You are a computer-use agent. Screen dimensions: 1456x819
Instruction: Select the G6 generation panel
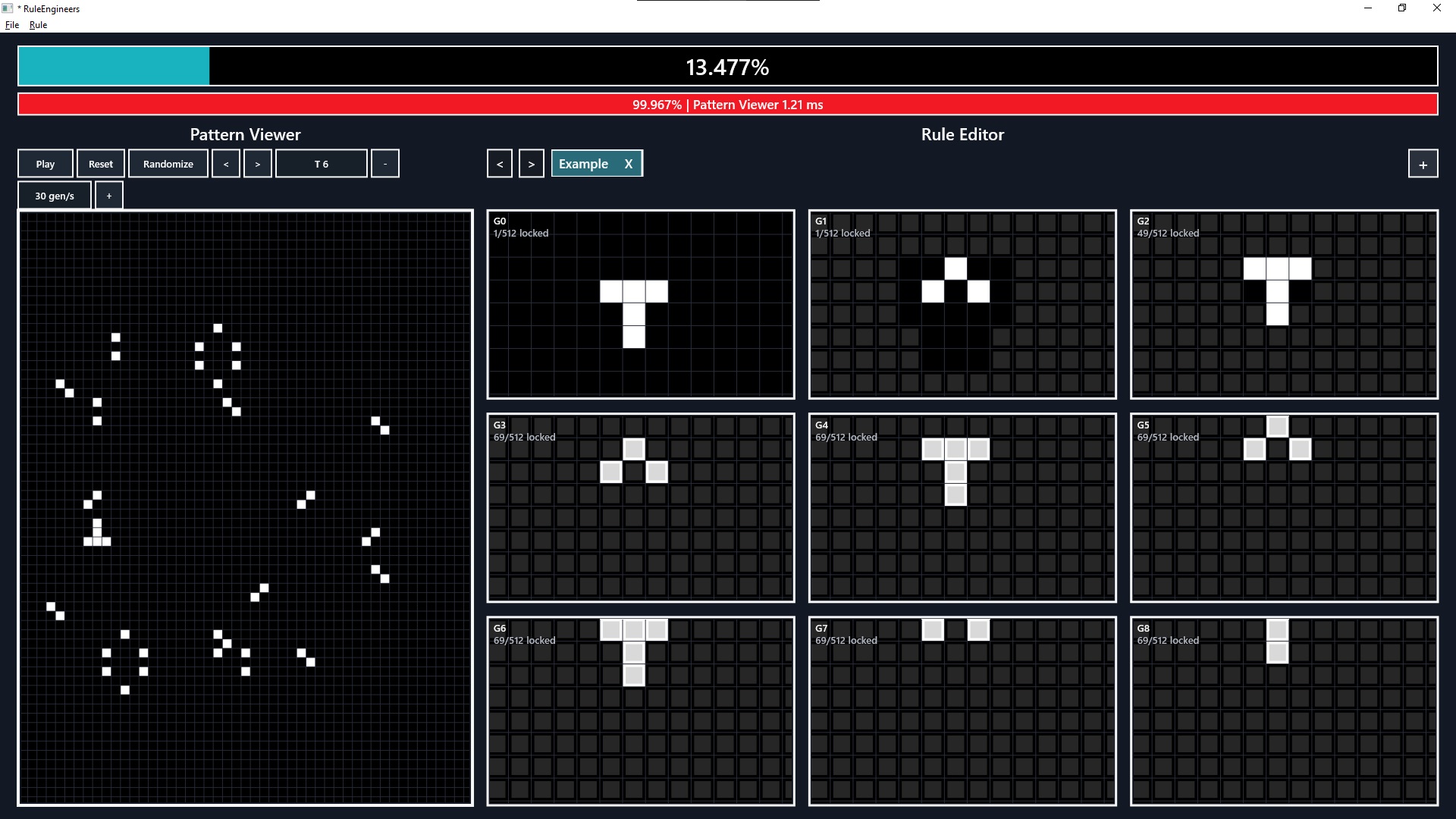pos(641,711)
